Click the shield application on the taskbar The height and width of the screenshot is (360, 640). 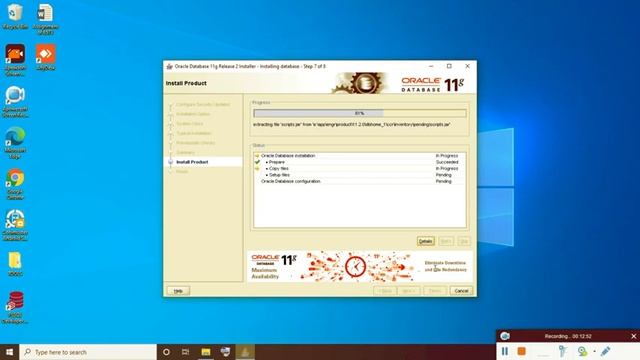coord(225,352)
